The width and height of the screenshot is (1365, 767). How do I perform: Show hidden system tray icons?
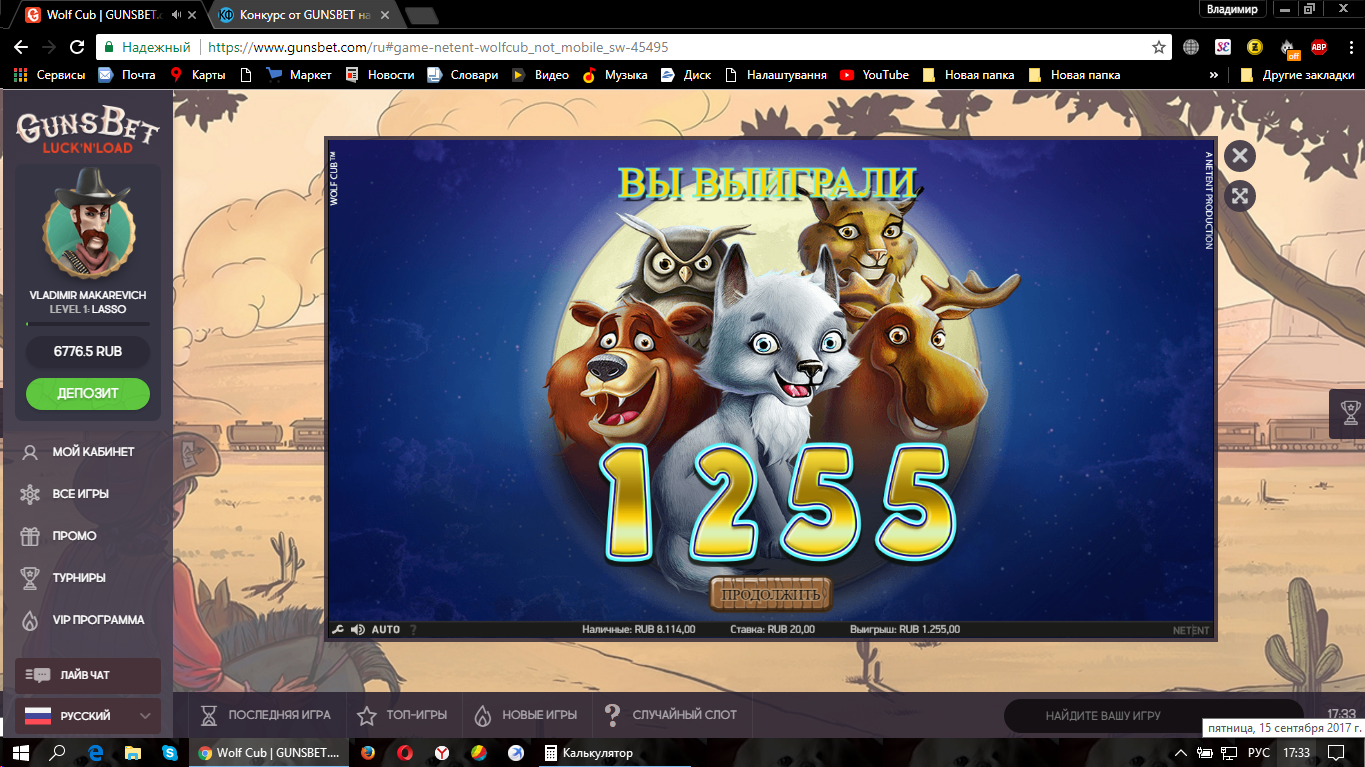pyautogui.click(x=1182, y=753)
